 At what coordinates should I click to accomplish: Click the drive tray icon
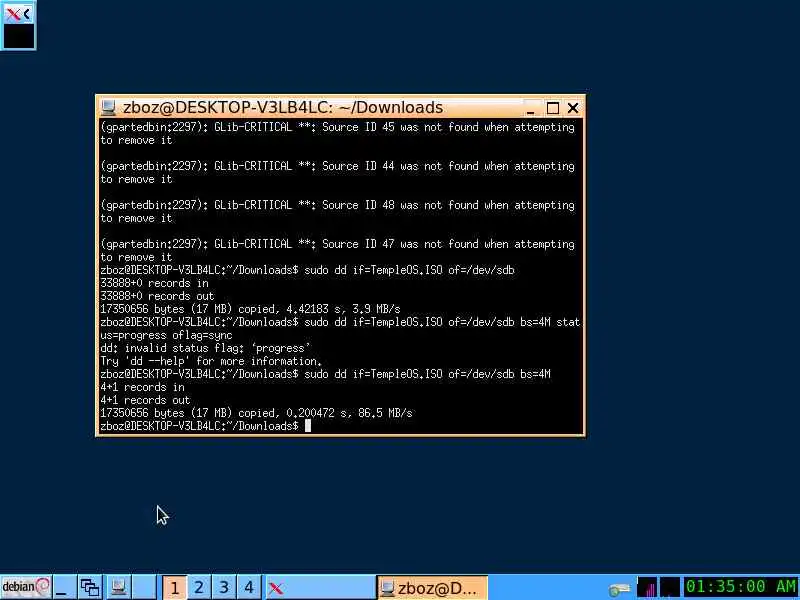pos(620,589)
